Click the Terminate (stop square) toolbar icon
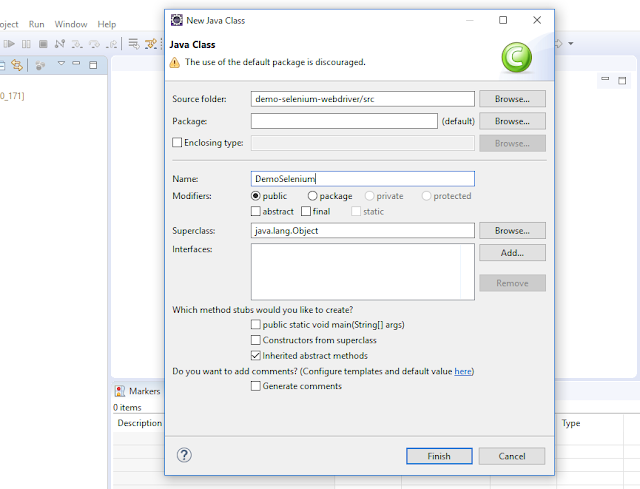This screenshot has width=640, height=489. pos(43,44)
